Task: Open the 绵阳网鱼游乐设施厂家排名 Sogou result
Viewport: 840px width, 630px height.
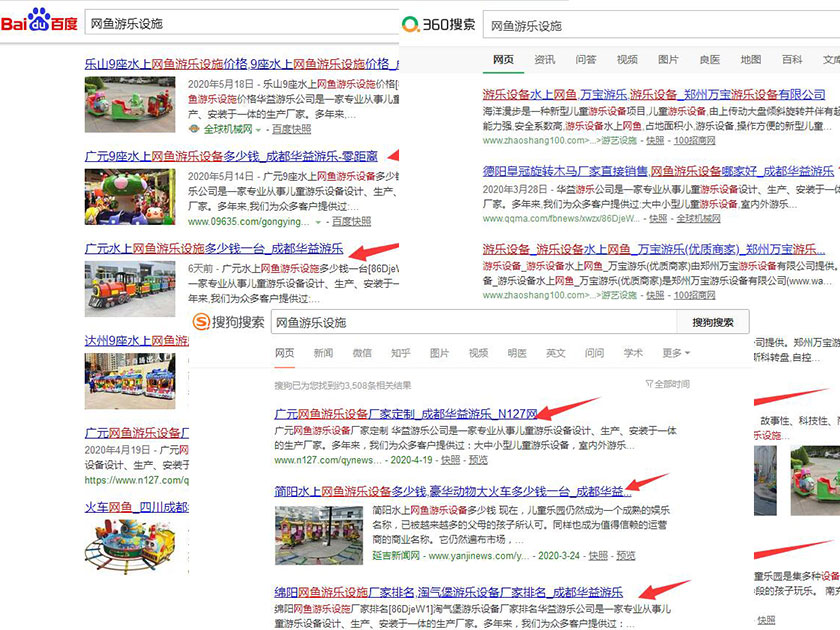Action: click(x=449, y=592)
